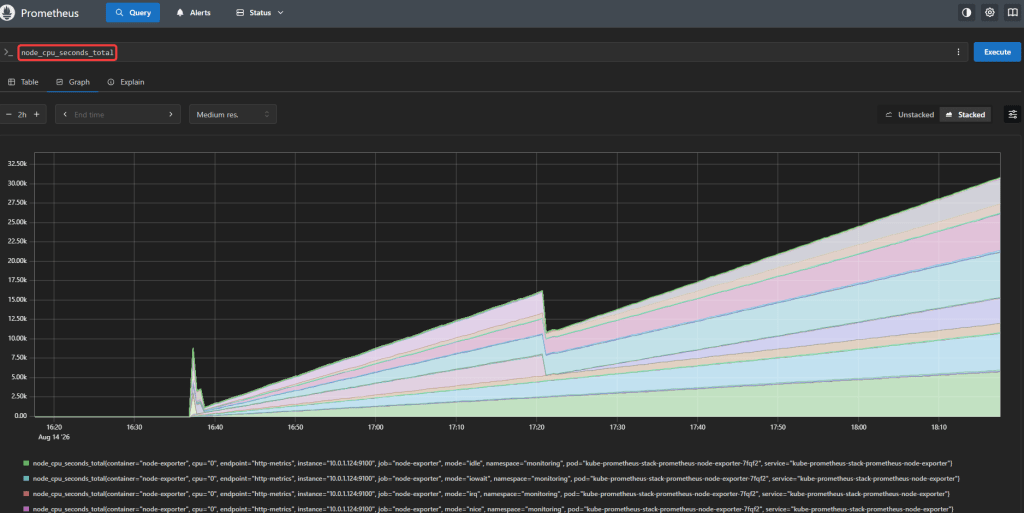Select the mode="idle" legend entry

[492, 463]
